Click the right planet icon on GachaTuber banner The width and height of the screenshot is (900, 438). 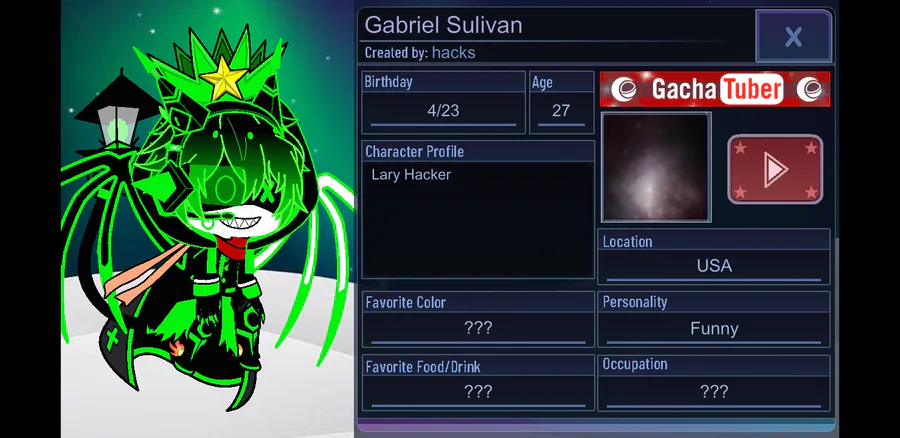[x=810, y=90]
